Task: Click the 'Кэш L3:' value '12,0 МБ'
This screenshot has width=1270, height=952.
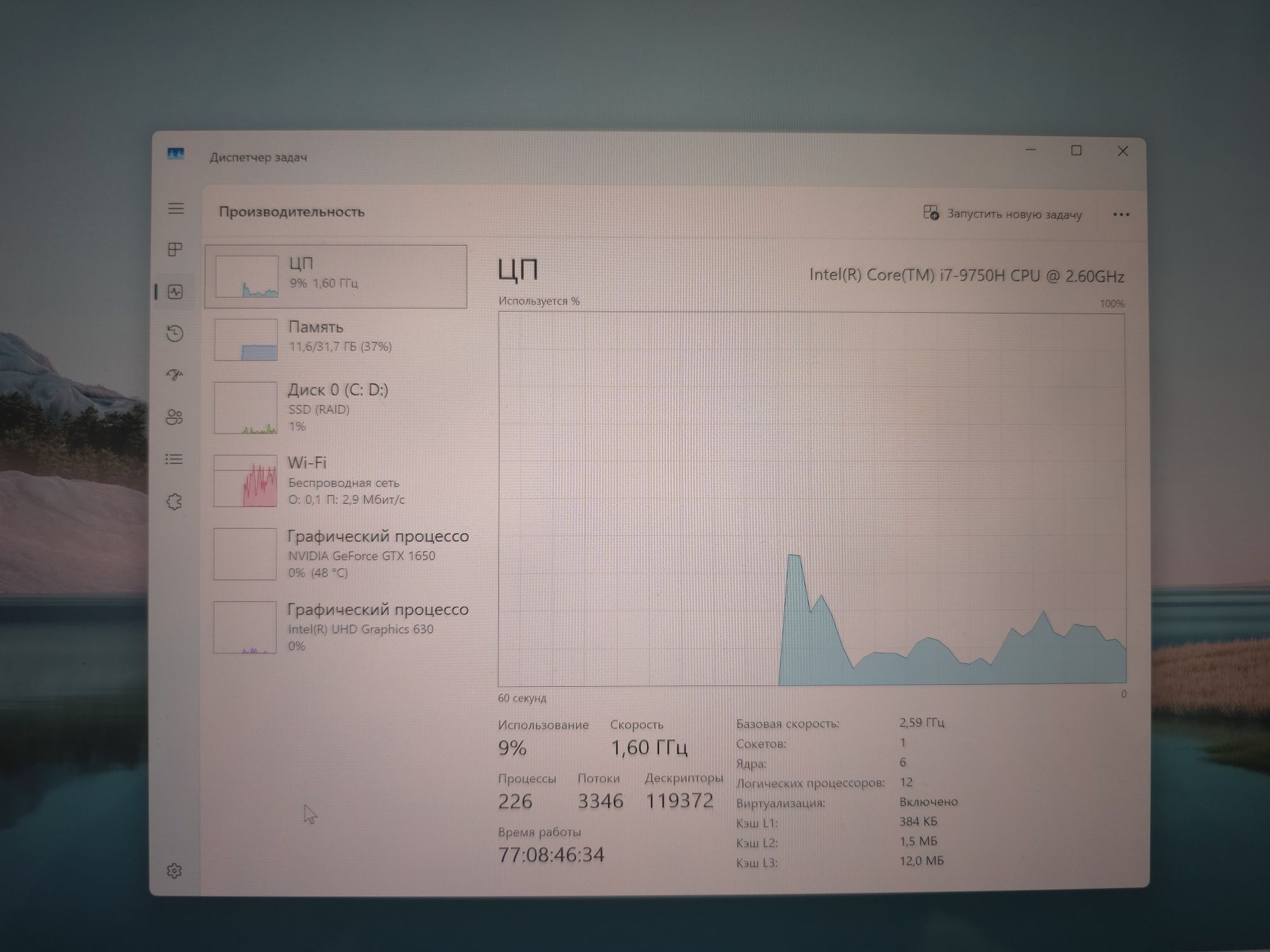Action: (x=921, y=861)
